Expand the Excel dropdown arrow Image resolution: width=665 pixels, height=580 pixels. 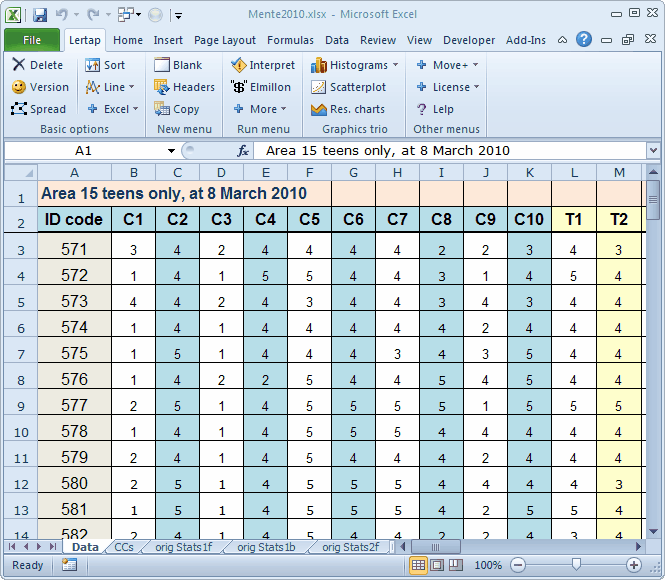[135, 109]
